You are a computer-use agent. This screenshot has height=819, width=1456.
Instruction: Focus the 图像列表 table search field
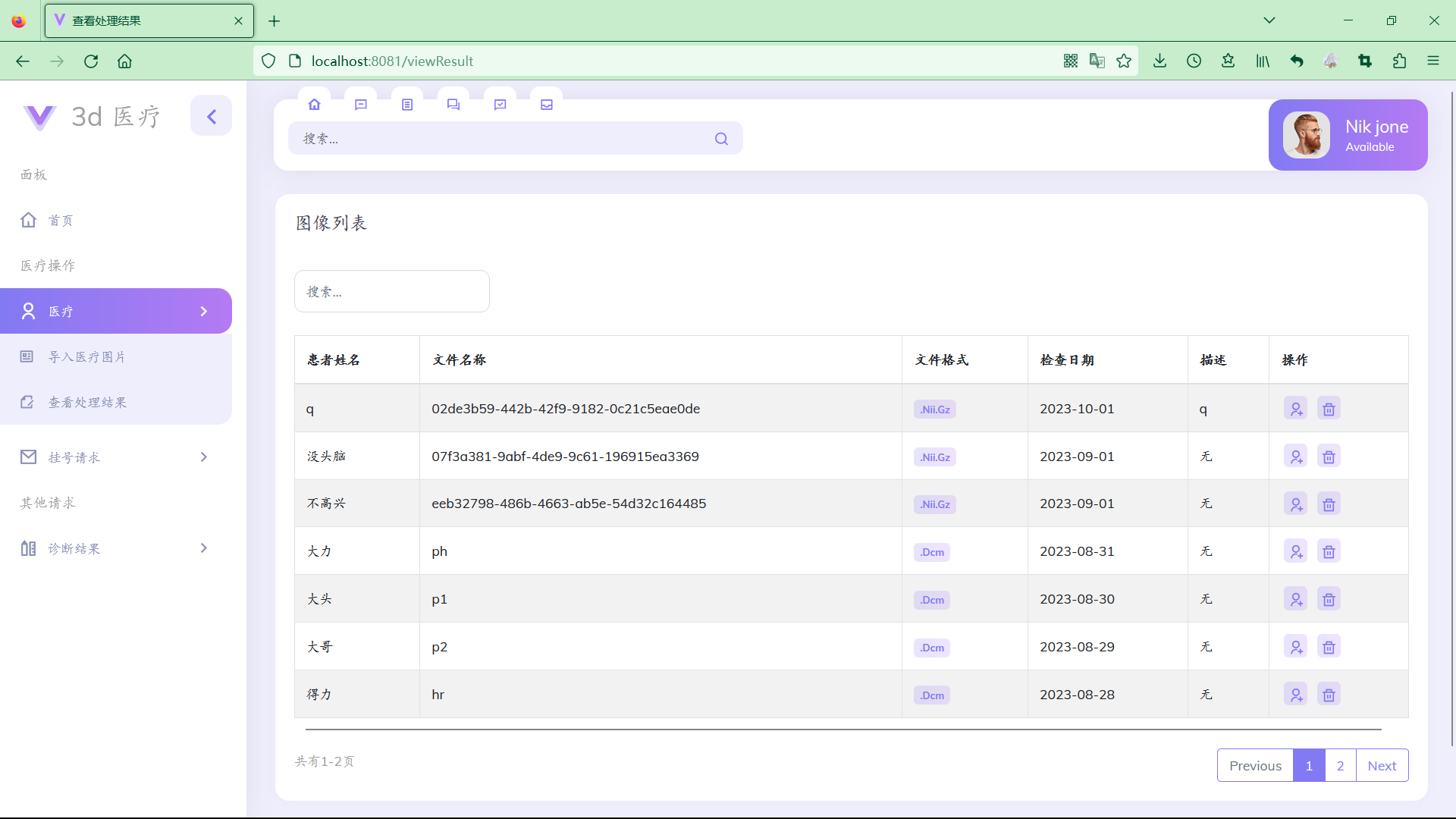[x=392, y=291]
